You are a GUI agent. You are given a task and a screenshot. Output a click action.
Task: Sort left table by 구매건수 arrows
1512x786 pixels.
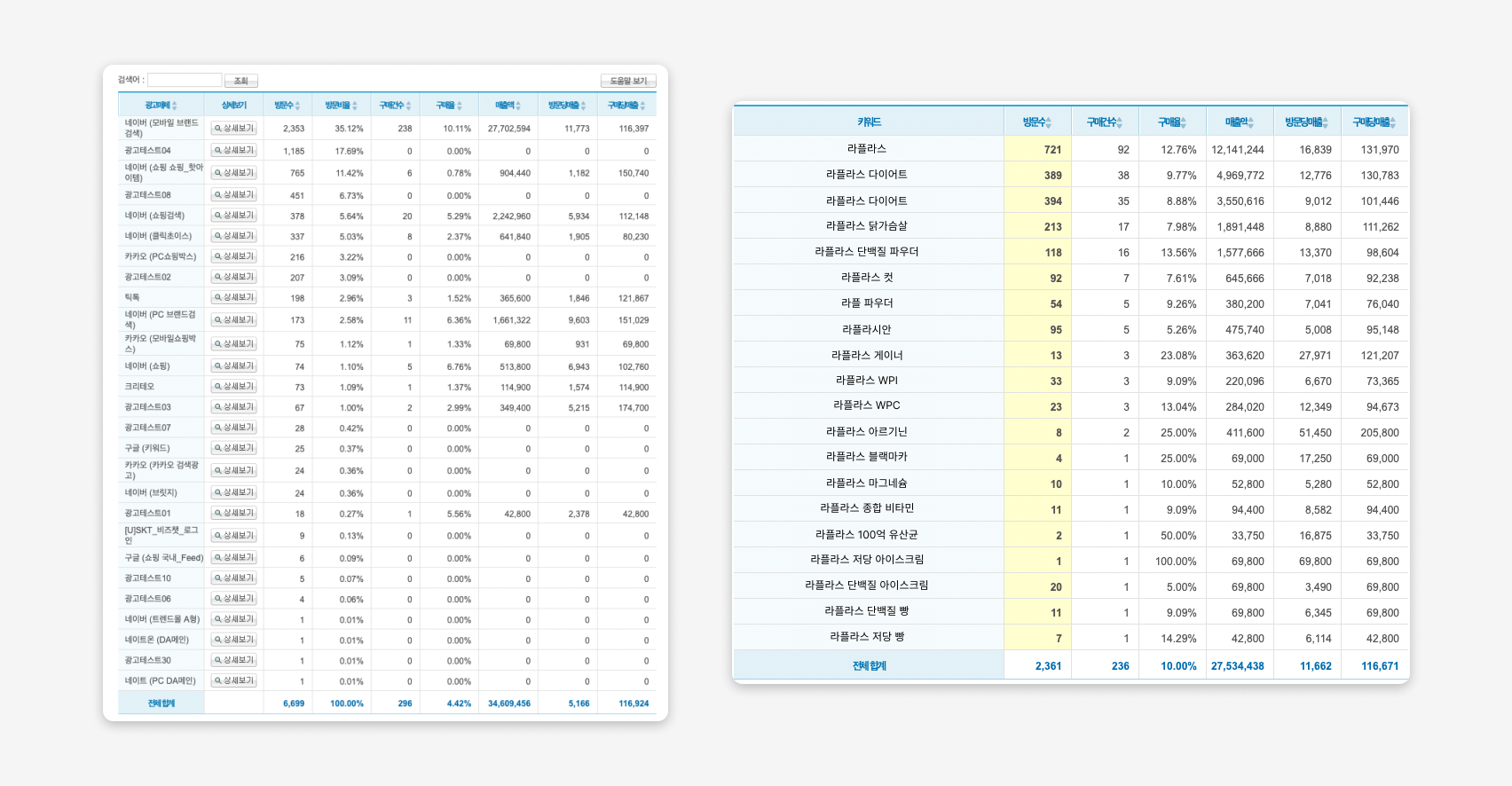pos(408,106)
